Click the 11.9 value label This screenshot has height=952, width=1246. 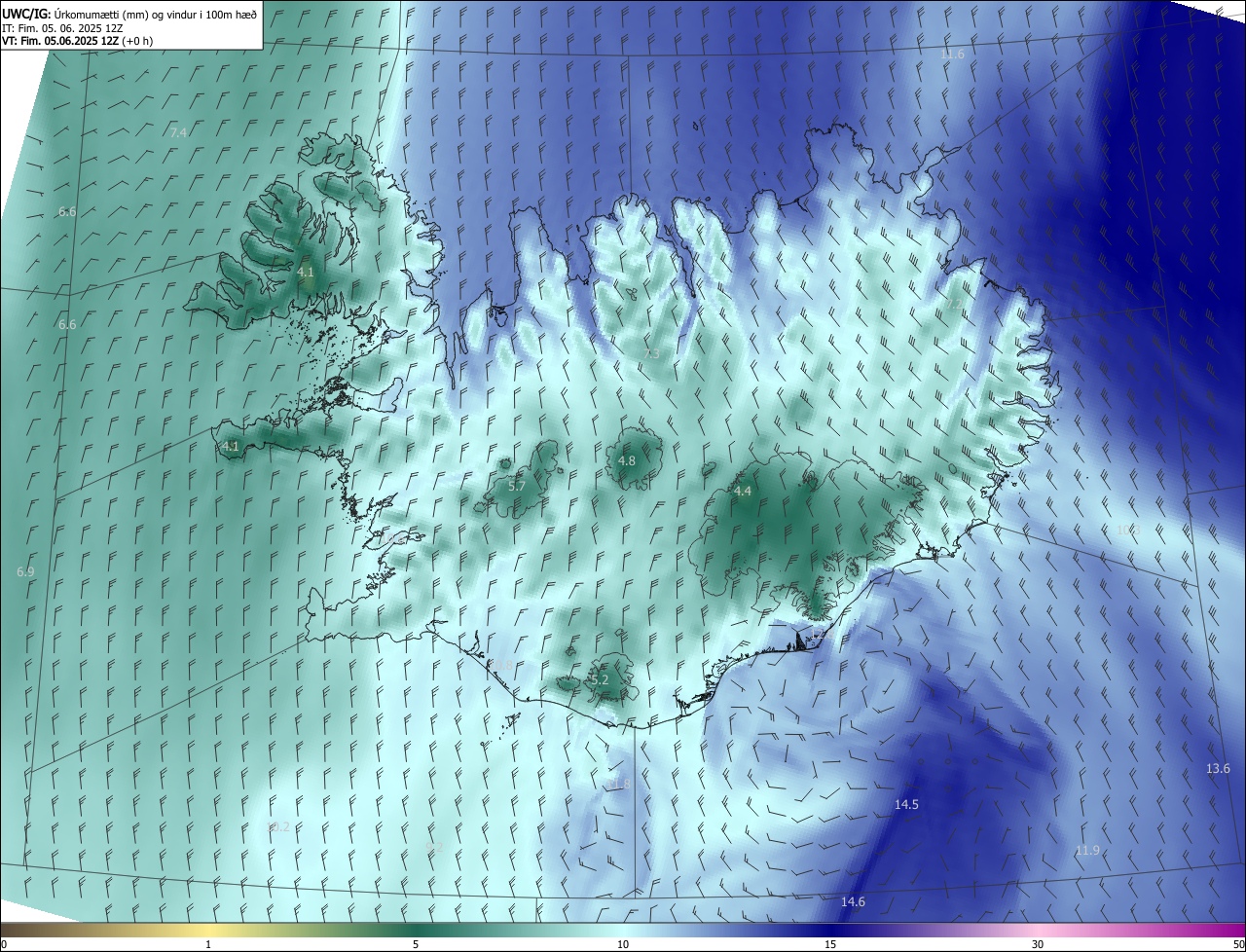[1087, 851]
